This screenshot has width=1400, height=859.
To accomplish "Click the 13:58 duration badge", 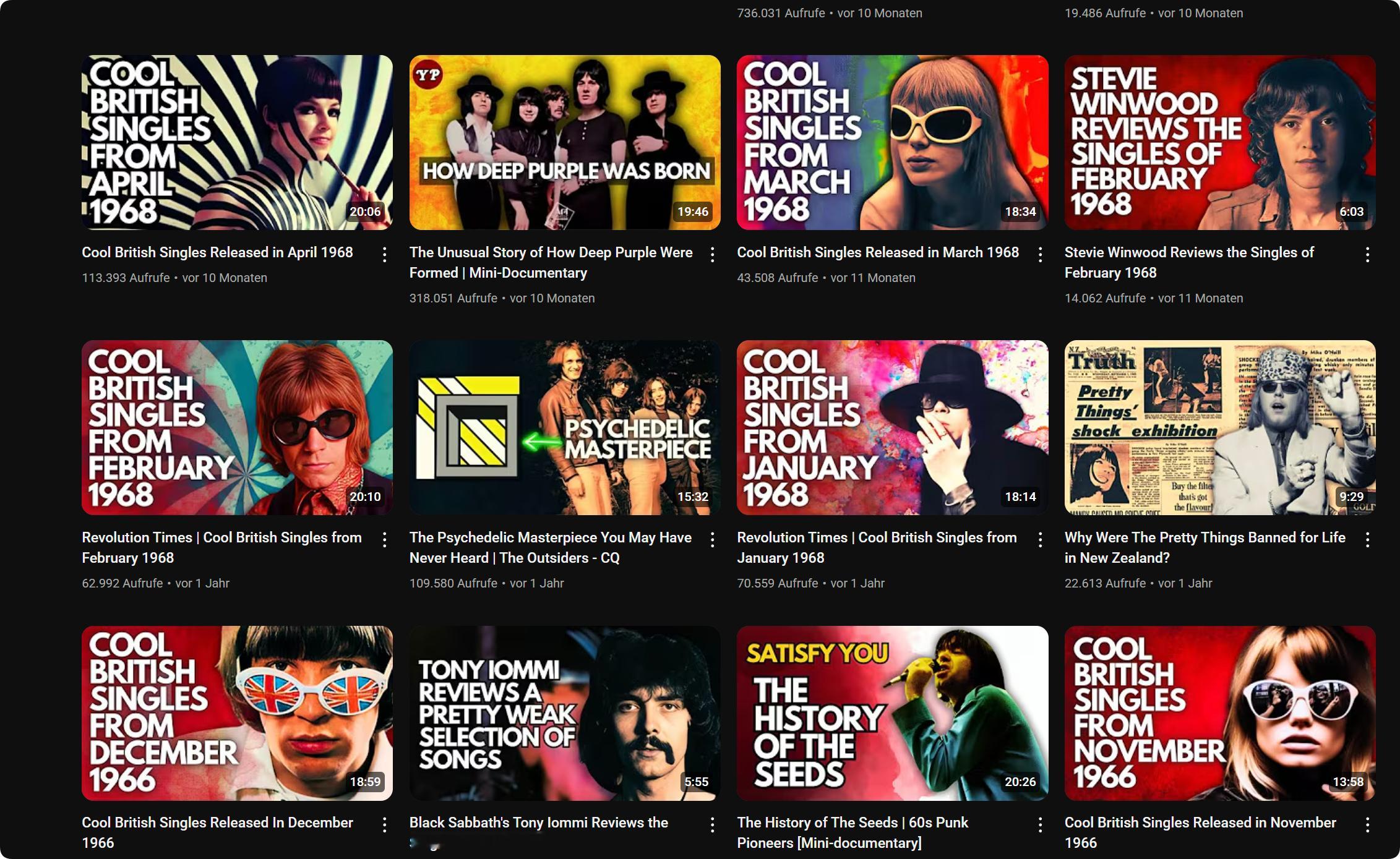I will 1348,782.
